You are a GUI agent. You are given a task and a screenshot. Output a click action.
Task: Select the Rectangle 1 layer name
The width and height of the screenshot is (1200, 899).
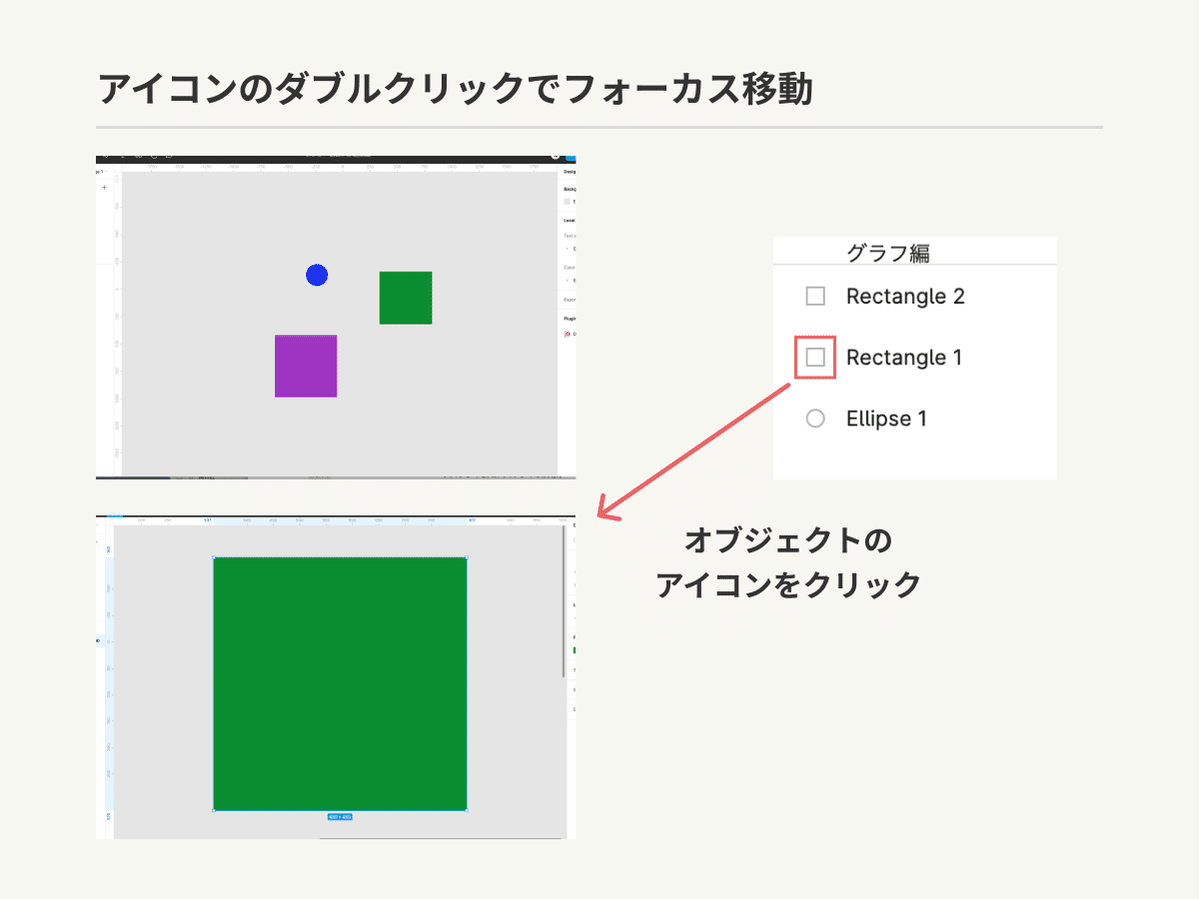[x=904, y=357]
